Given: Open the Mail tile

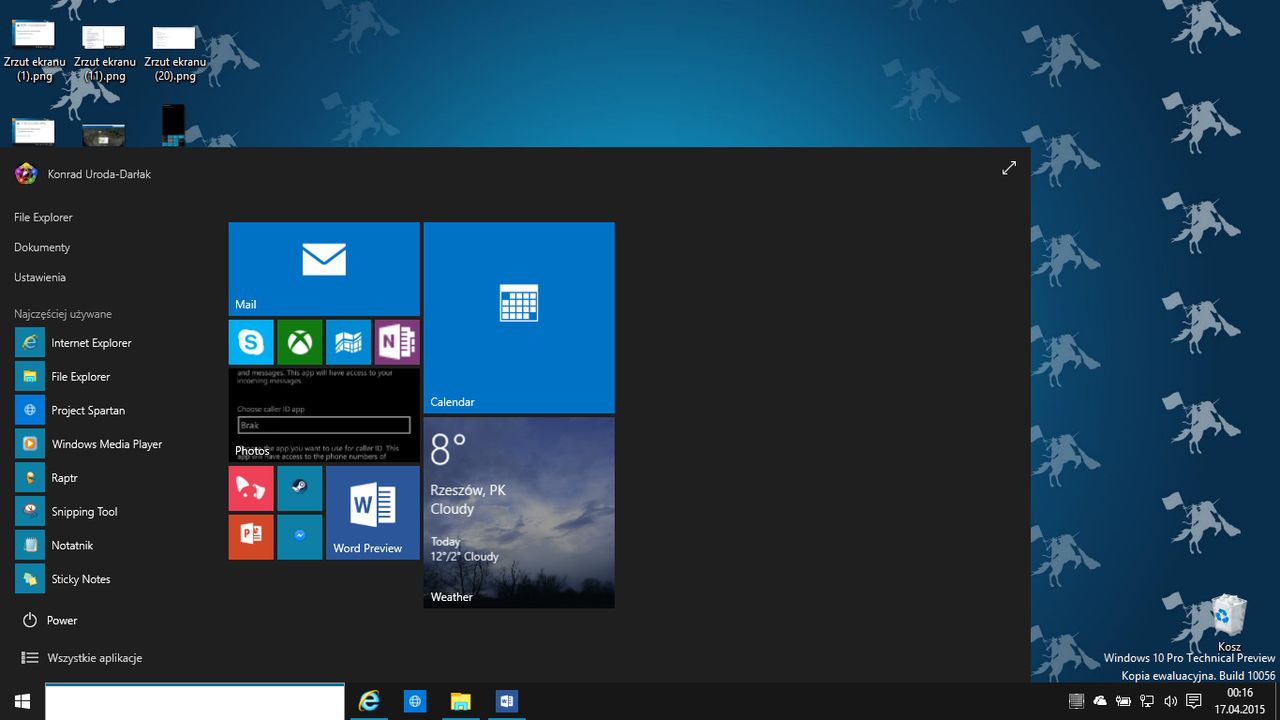Looking at the screenshot, I should pos(324,269).
